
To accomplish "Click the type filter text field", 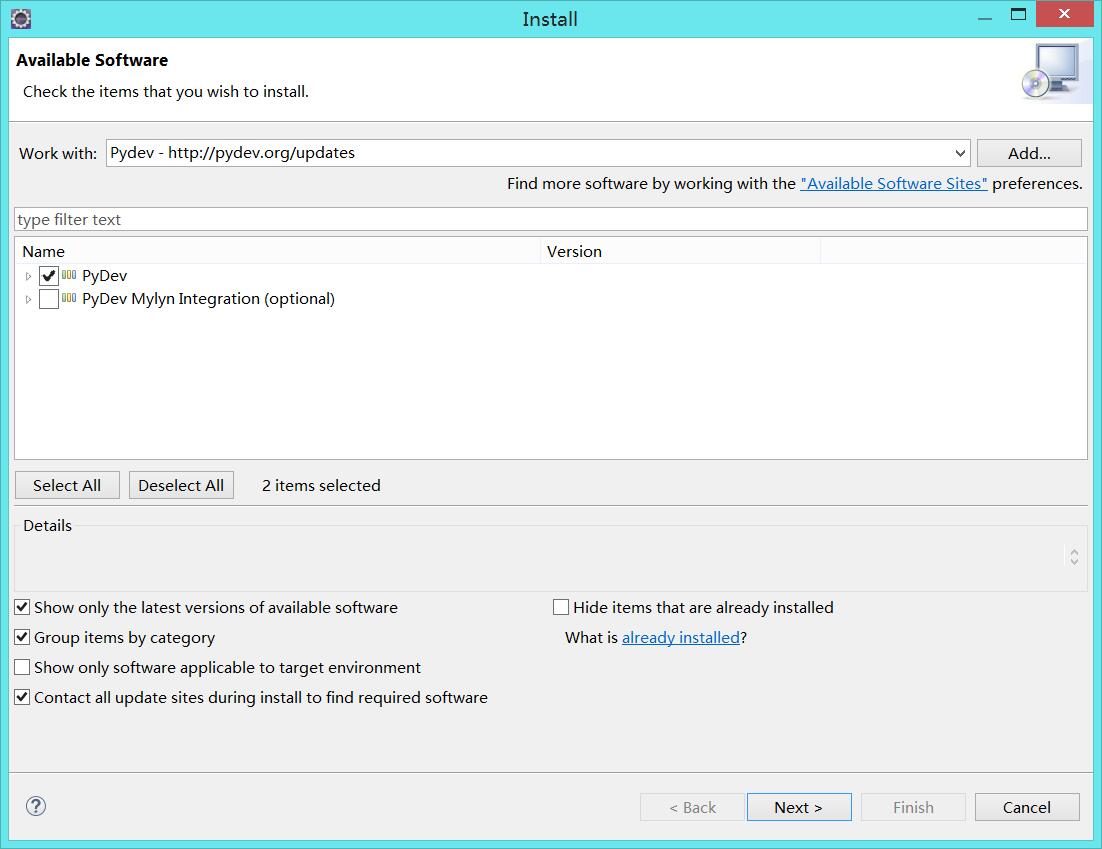I will [x=551, y=219].
